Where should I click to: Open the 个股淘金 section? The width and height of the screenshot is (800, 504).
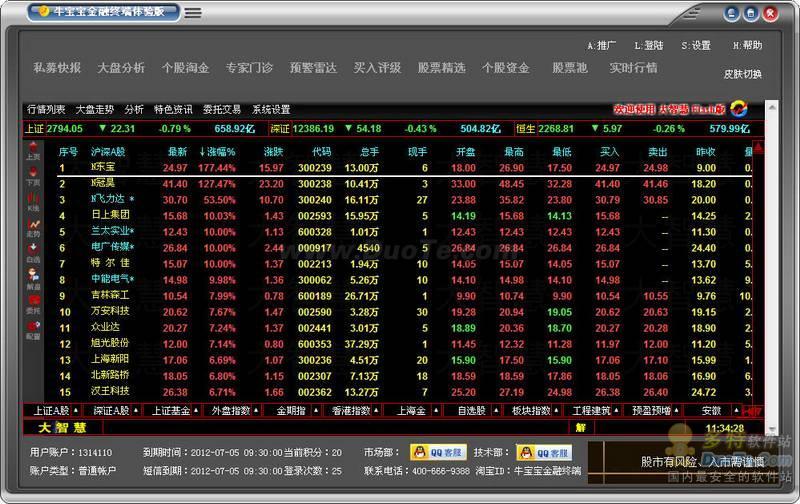(x=185, y=67)
